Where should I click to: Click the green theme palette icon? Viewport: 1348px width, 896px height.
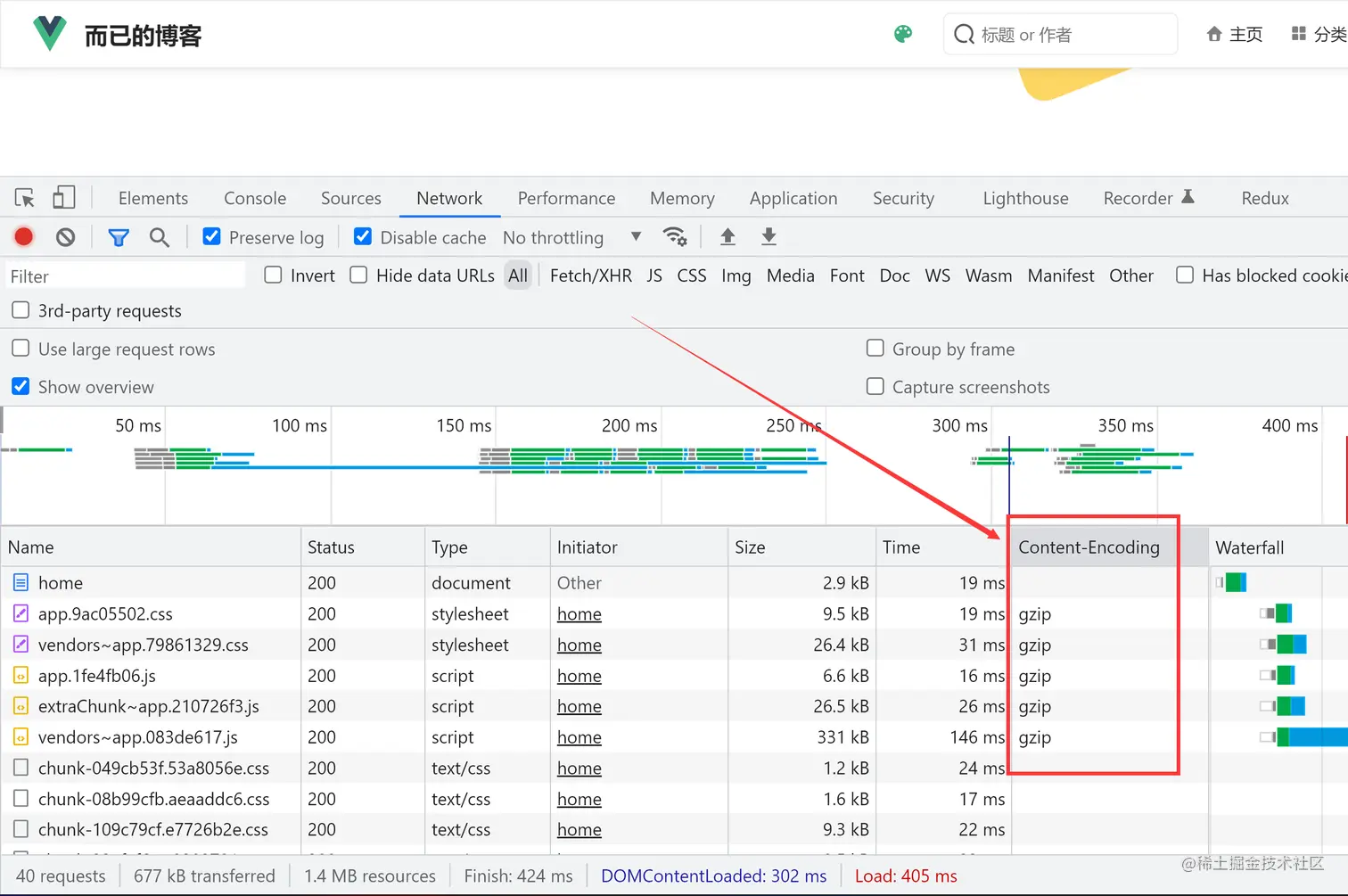click(x=903, y=34)
